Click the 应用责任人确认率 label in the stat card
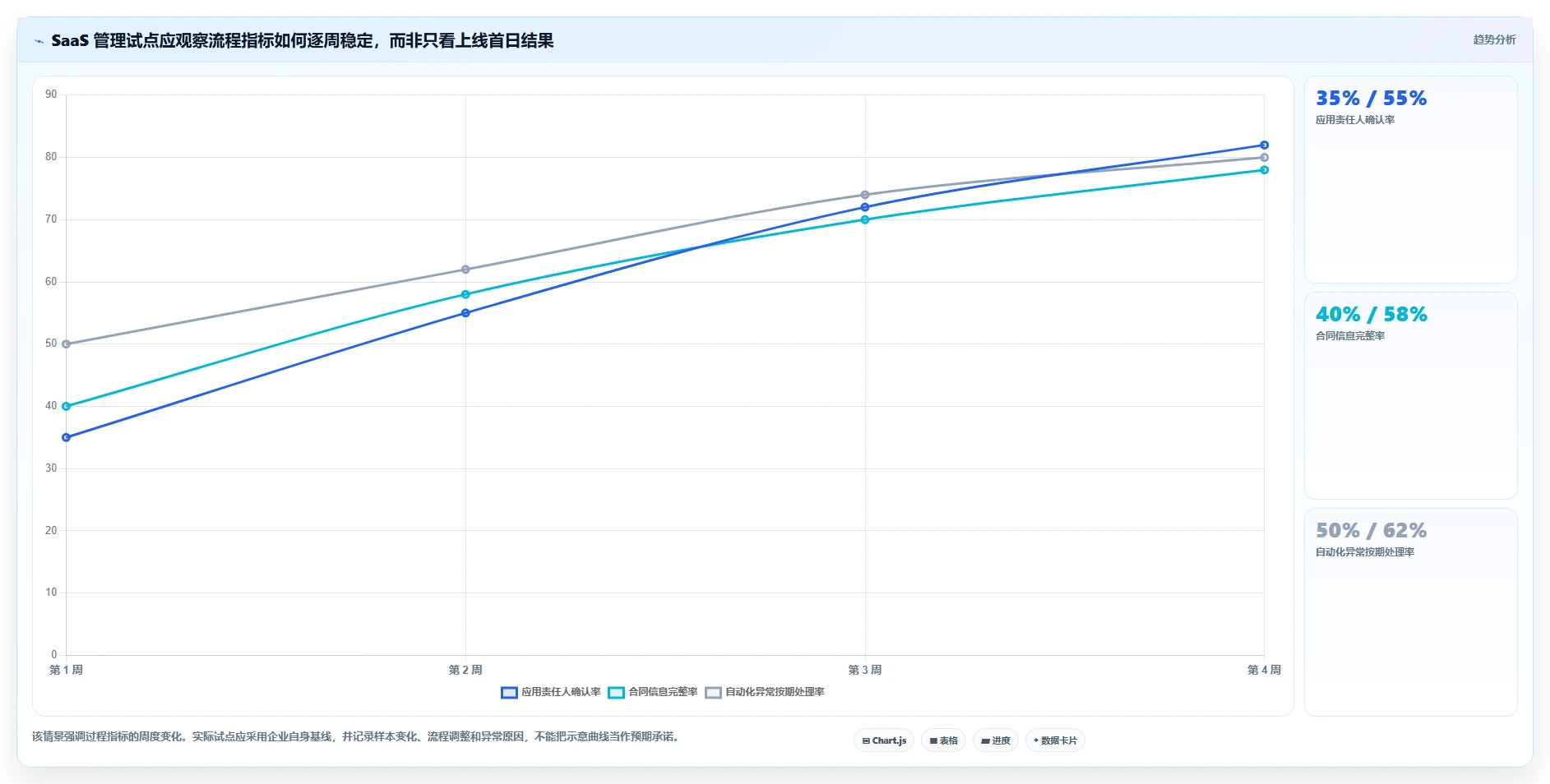This screenshot has height=784, width=1550. [x=1355, y=120]
